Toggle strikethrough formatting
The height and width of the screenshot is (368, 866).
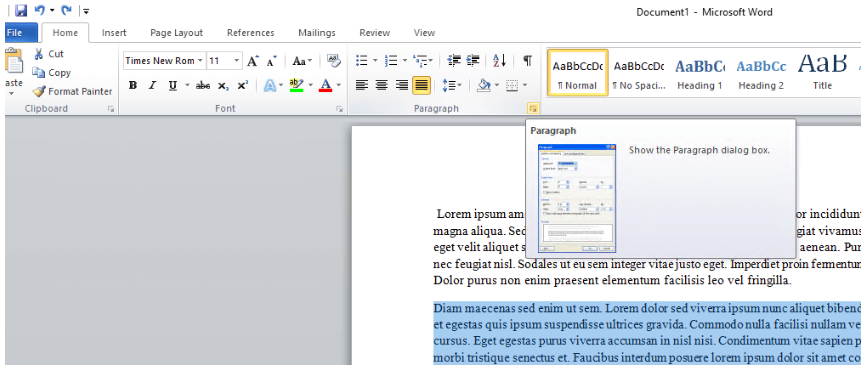click(203, 86)
